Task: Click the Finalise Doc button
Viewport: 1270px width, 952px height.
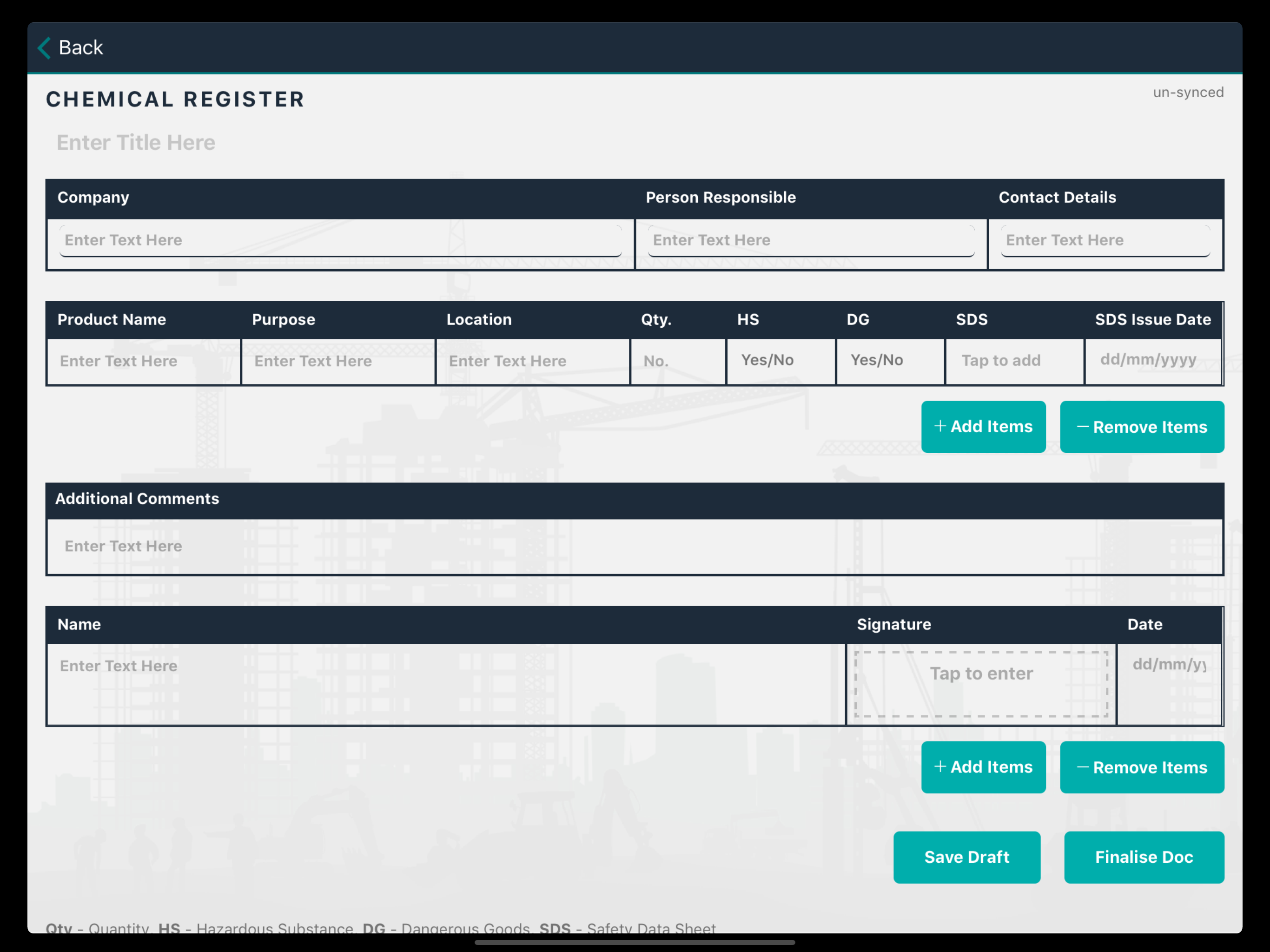Action: coord(1144,857)
